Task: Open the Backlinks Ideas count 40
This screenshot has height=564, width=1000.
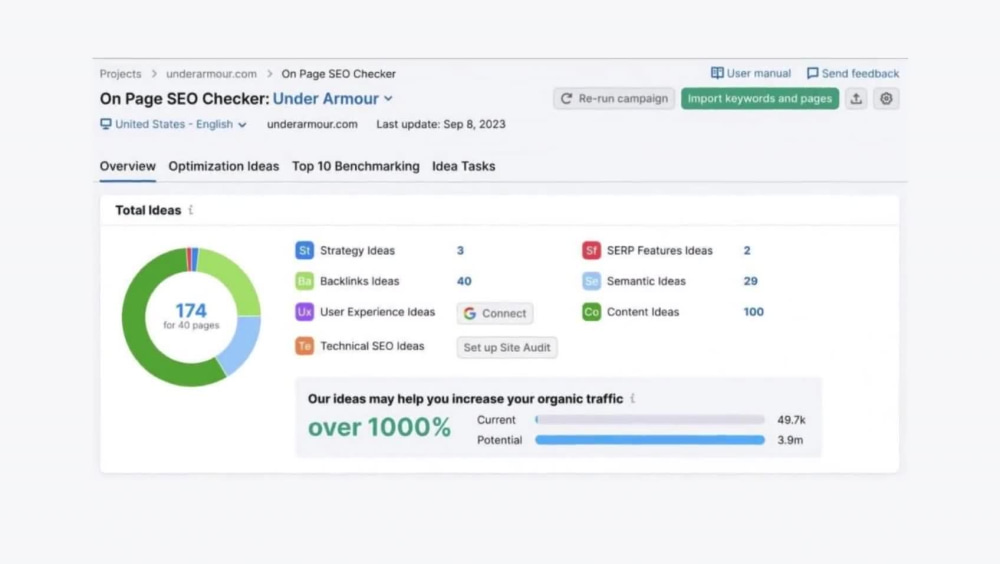Action: tap(464, 281)
